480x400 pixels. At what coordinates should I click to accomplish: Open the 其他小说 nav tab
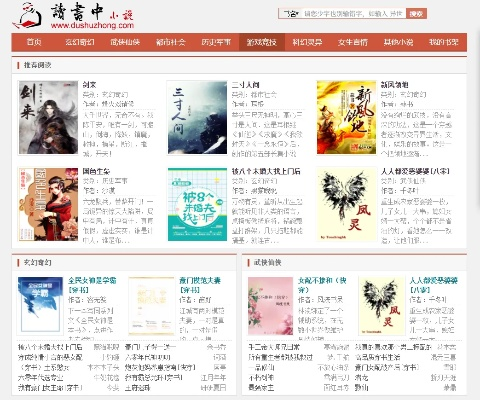coord(398,42)
